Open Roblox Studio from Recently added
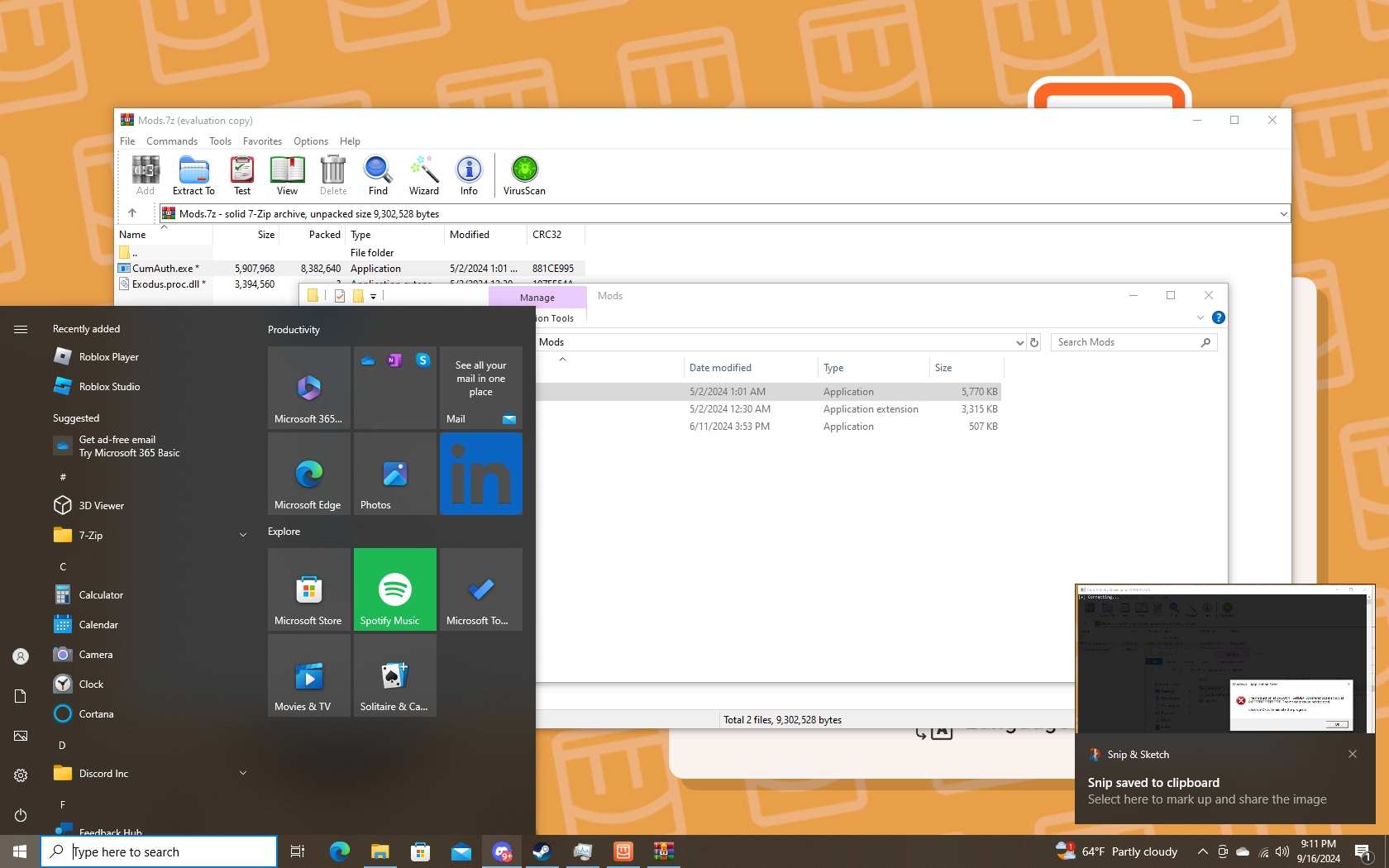 click(x=109, y=387)
